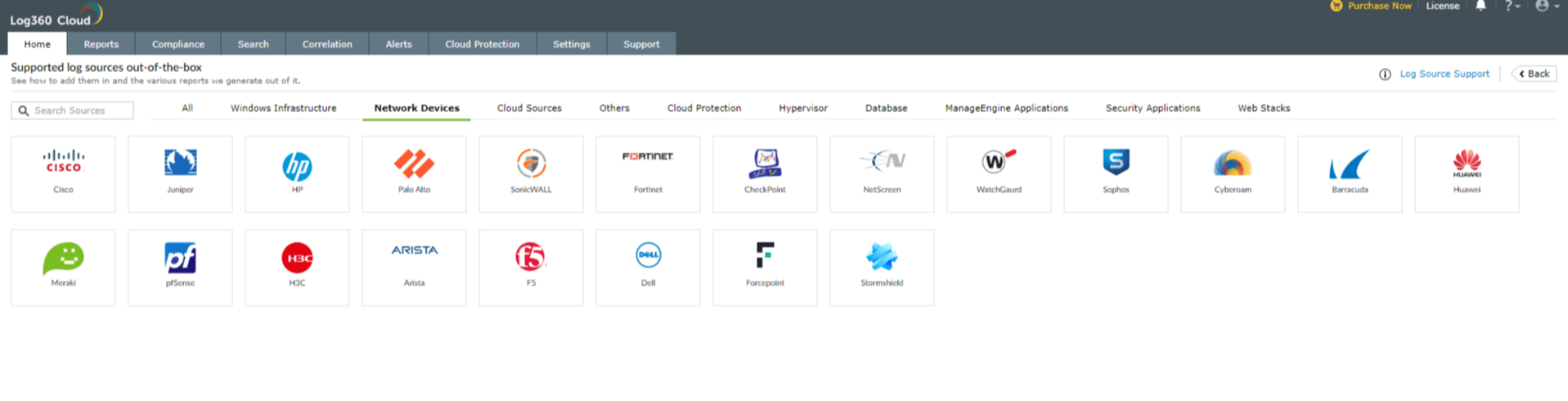Screen dimensions: 1568x401
Task: Open the user account dropdown
Action: click(1546, 6)
